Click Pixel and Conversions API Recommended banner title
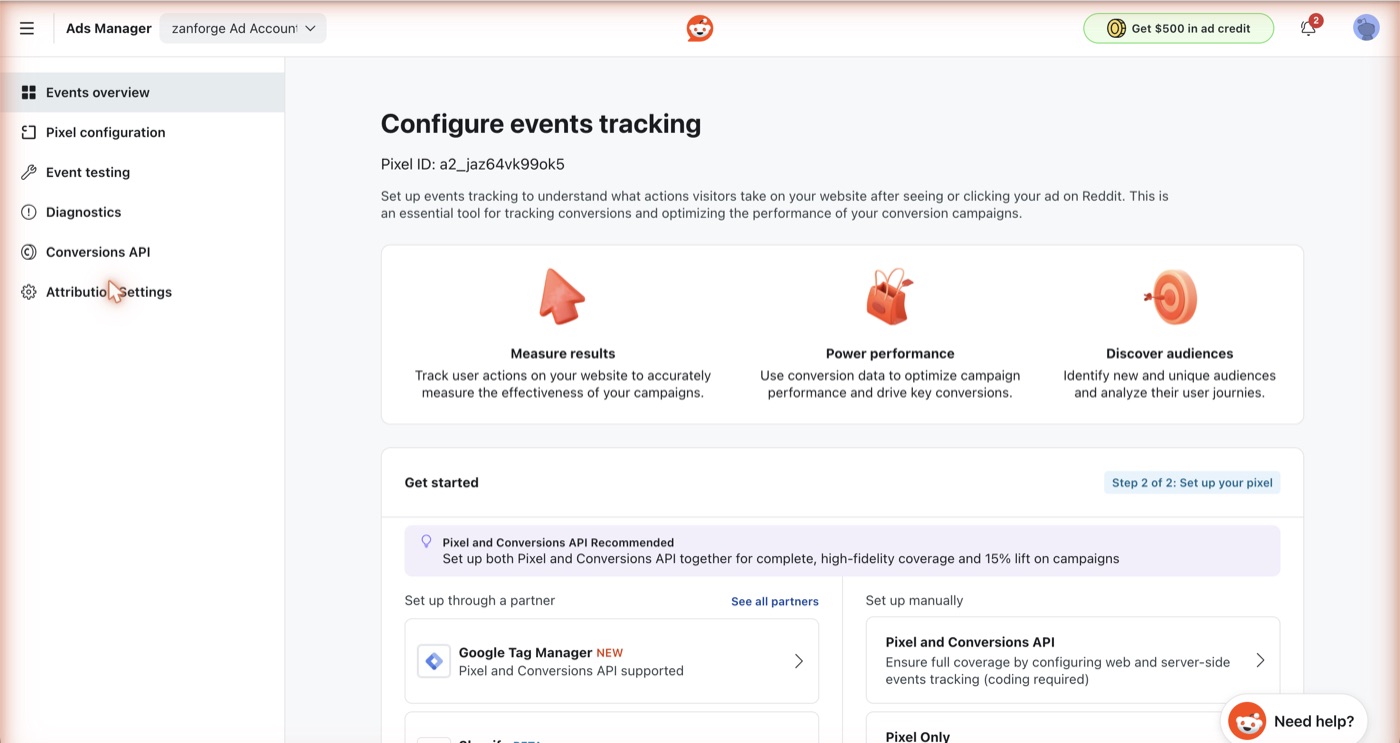 tap(558, 542)
